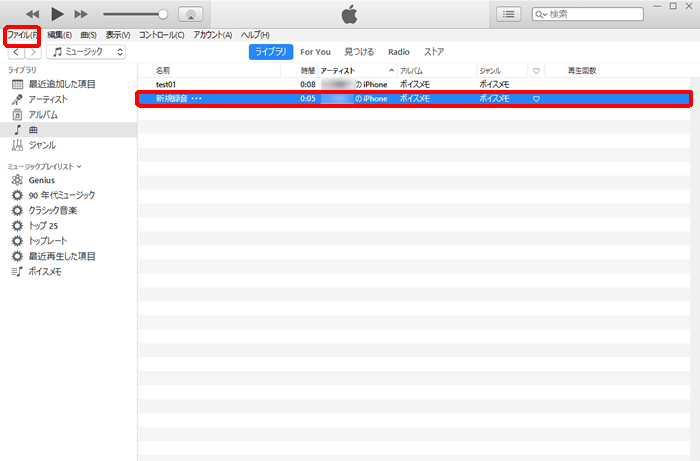
Task: Open the ファイル(F) menu
Action: pyautogui.click(x=22, y=35)
